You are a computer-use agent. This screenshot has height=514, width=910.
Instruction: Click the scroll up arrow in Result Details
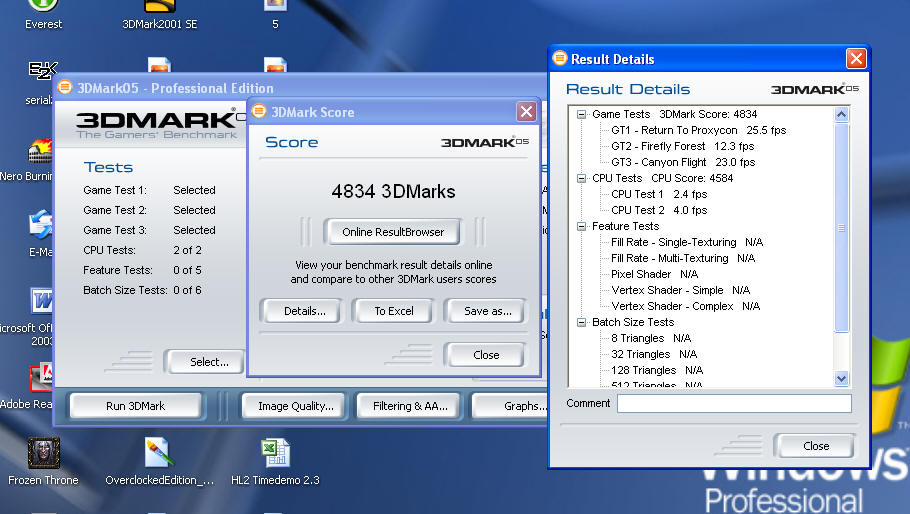842,114
